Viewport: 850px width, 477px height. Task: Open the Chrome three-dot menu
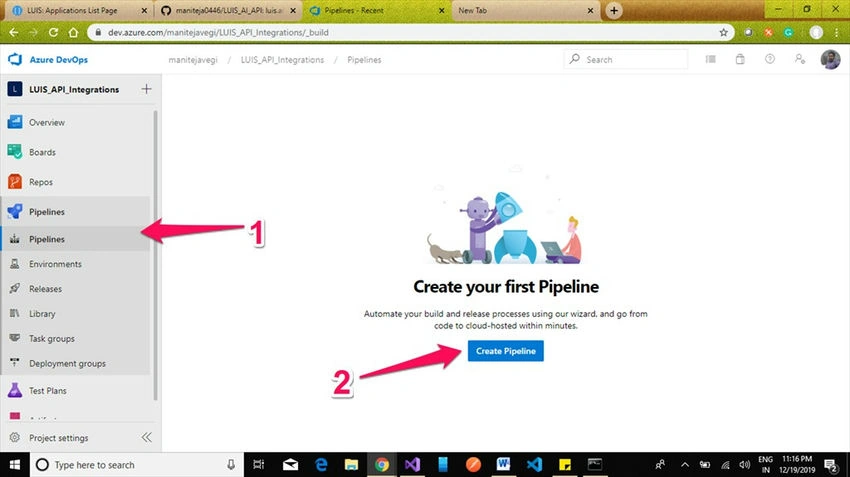click(x=836, y=33)
